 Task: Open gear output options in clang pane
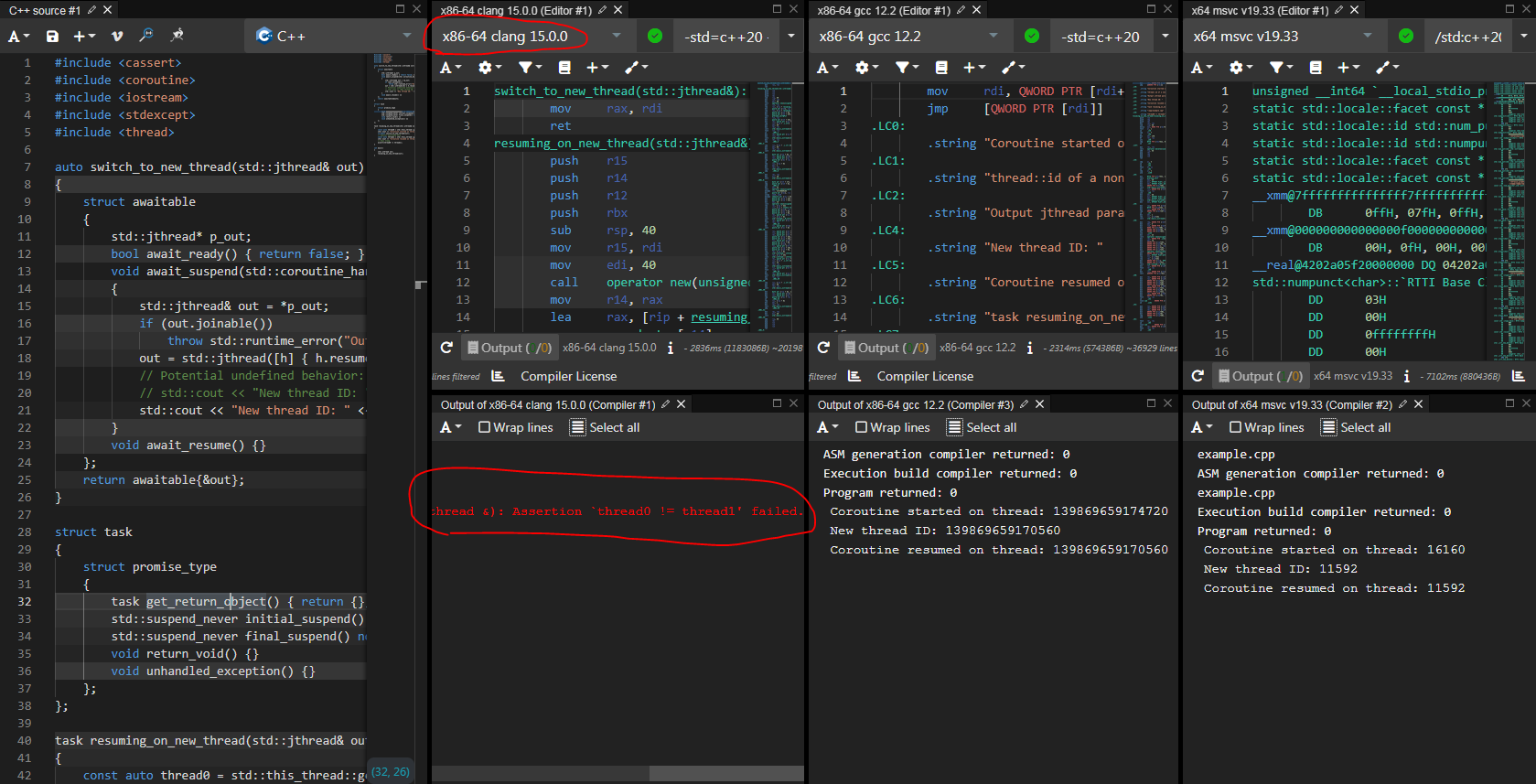[489, 68]
